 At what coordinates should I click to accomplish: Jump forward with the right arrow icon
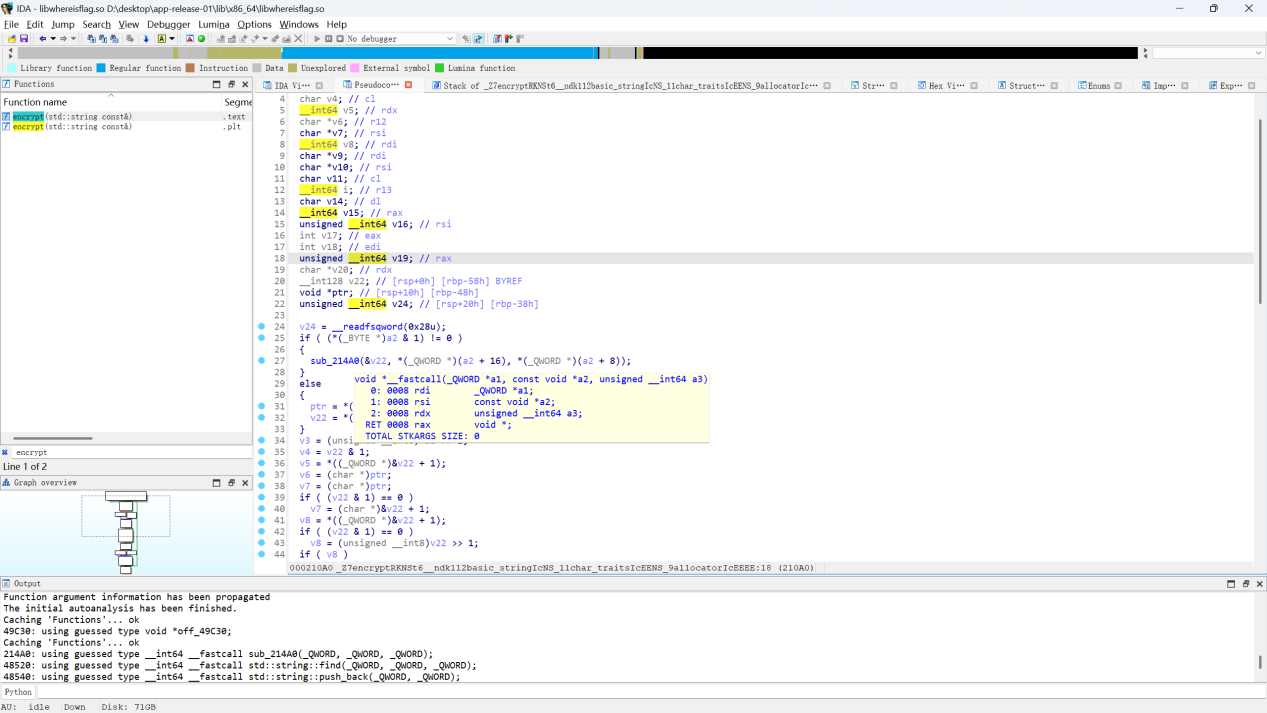click(63, 38)
